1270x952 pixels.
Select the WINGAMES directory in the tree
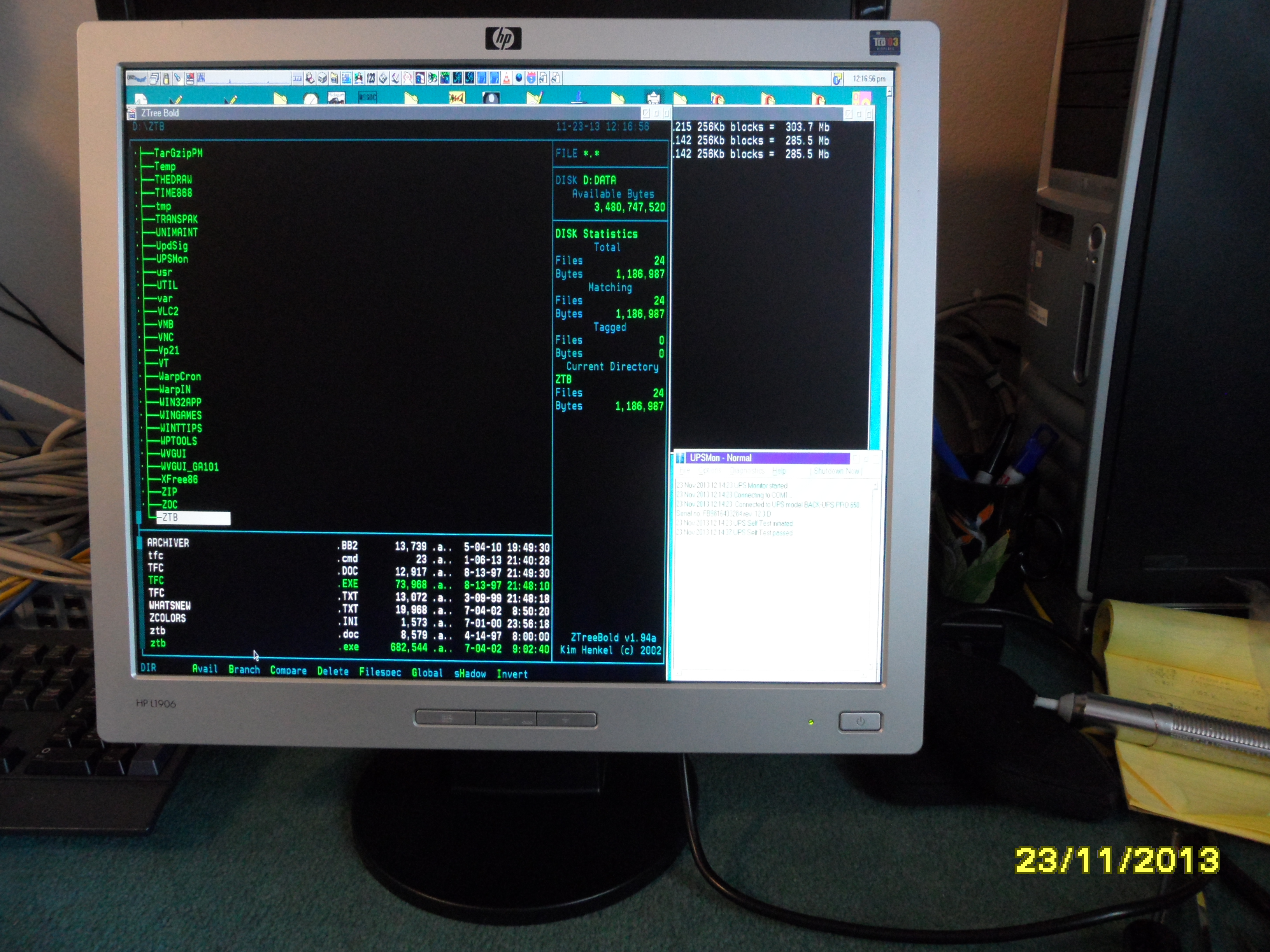(180, 415)
